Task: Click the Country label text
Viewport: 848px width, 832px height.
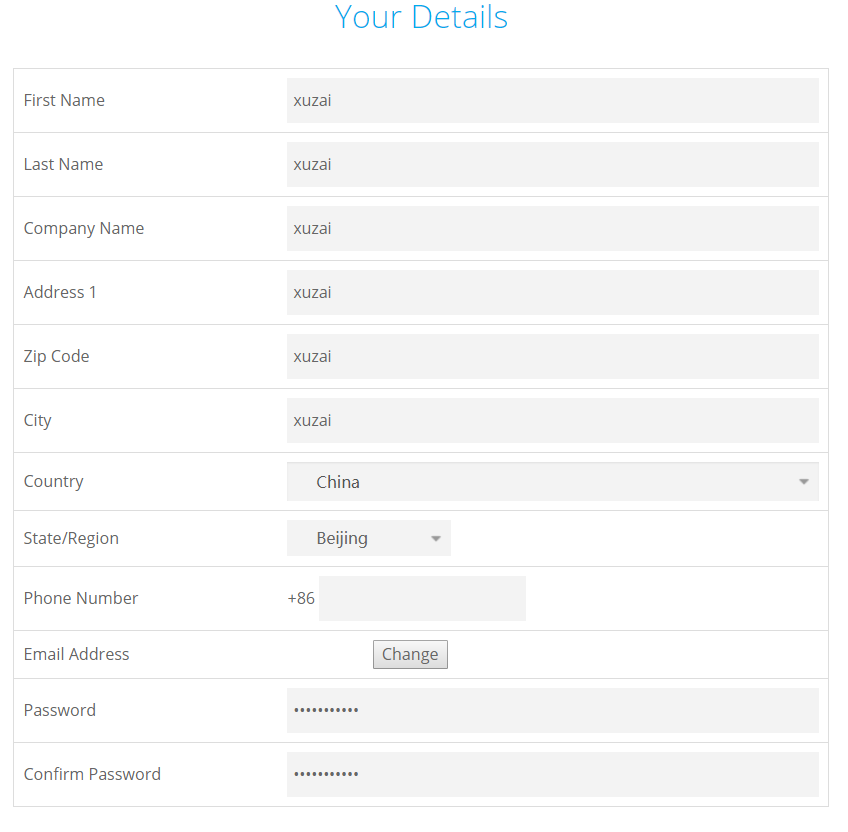Action: tap(54, 481)
